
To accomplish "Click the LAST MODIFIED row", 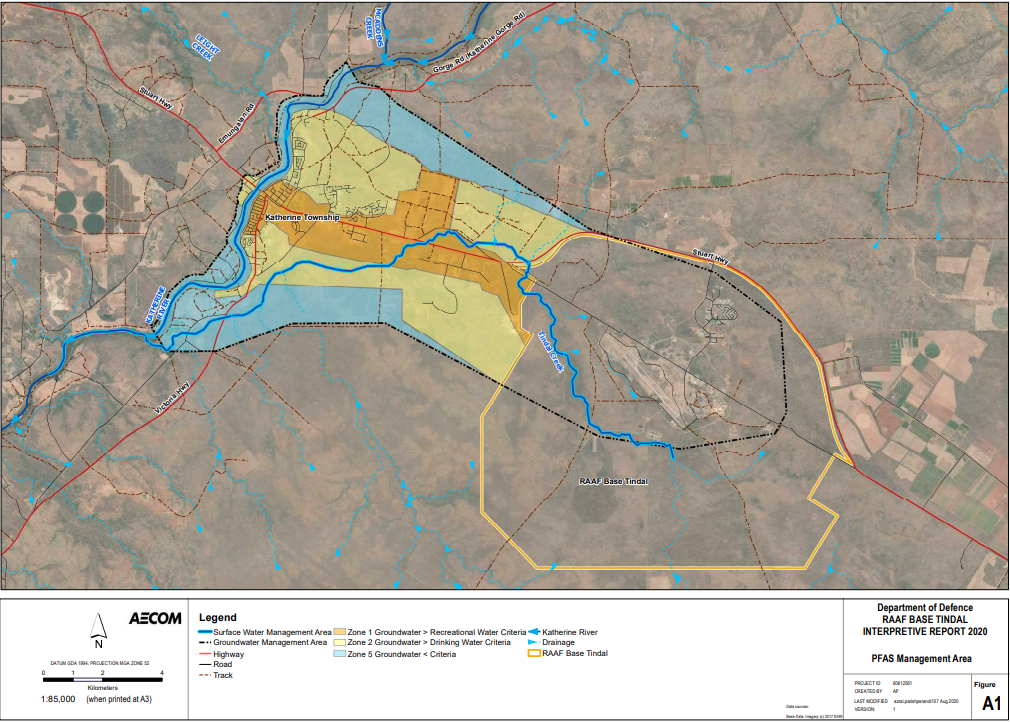I will 906,701.
